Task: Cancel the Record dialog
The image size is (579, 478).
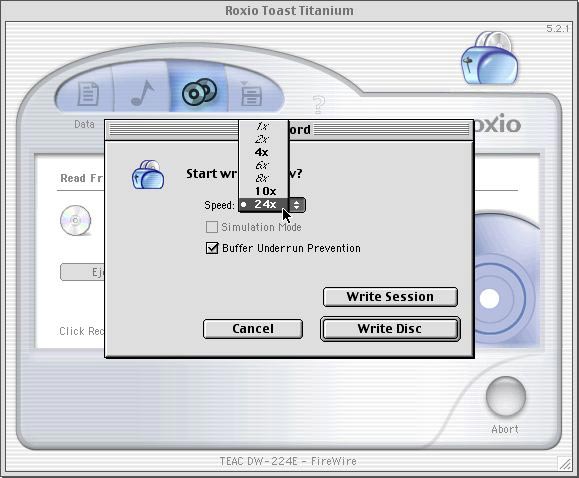Action: pos(253,329)
